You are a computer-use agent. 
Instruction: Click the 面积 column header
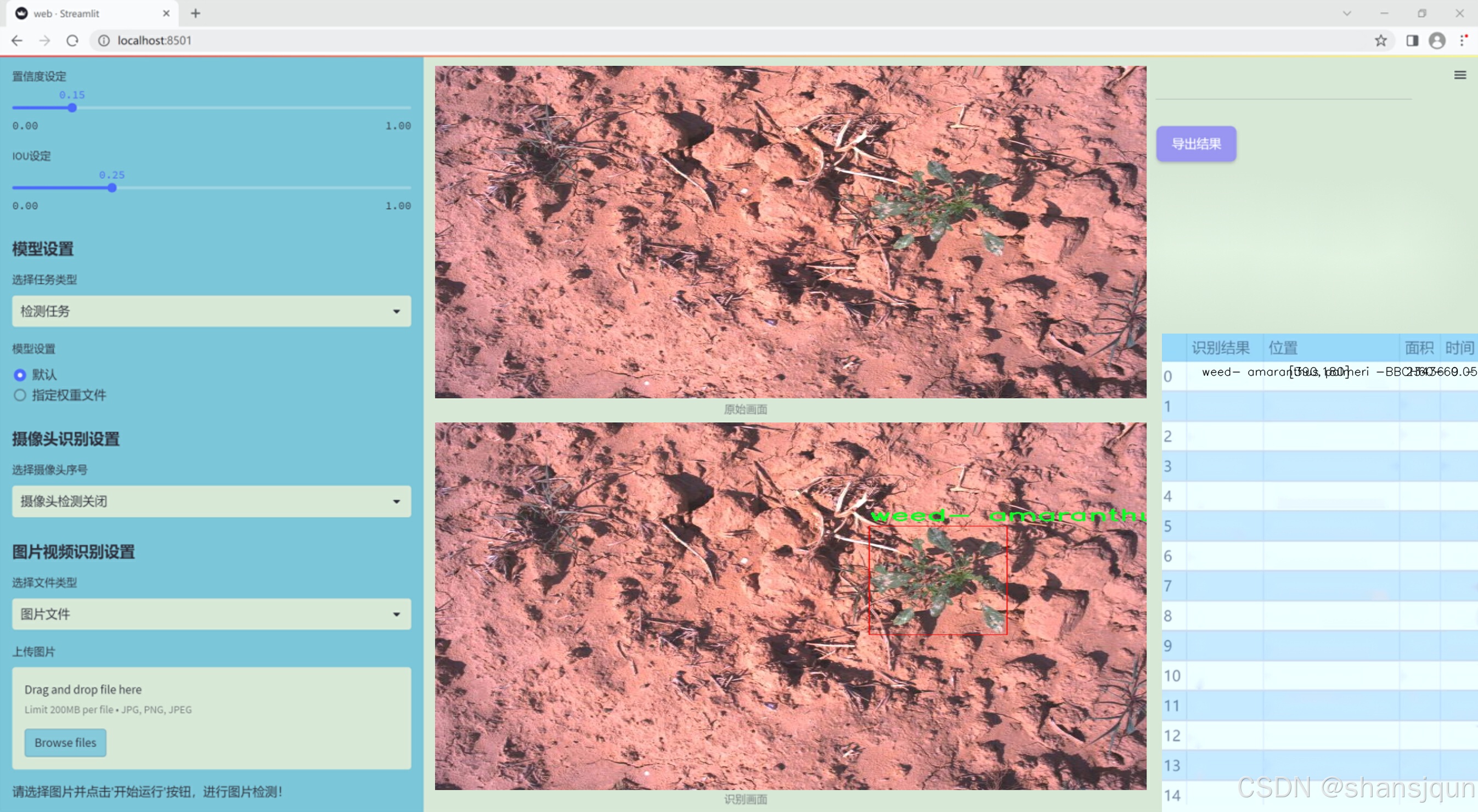[1419, 348]
